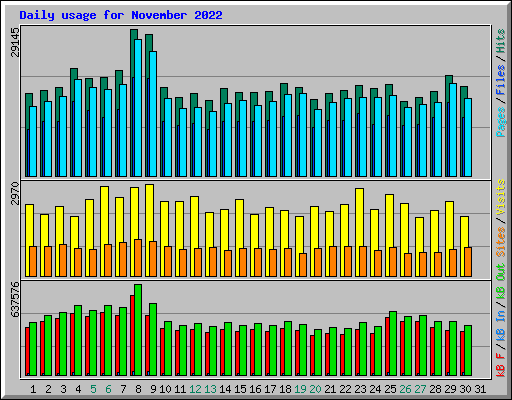
Task: Click day 1 on the x-axis
Action: click(33, 389)
